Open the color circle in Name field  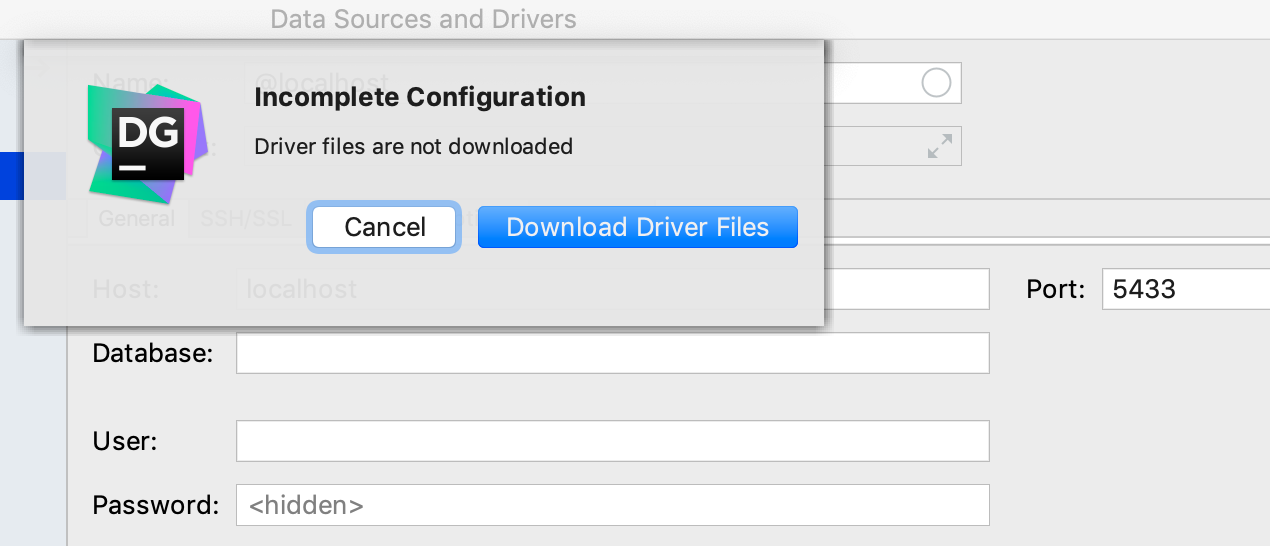coord(936,83)
